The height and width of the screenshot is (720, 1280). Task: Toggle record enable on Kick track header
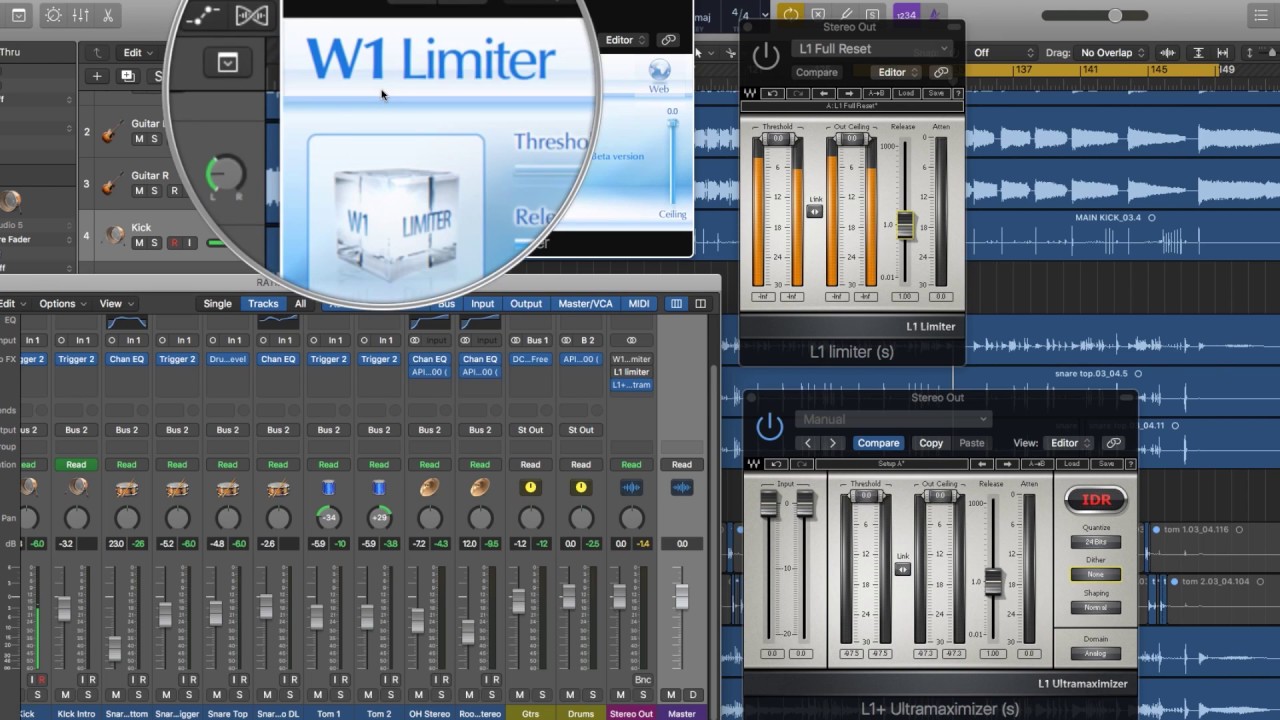tap(173, 243)
